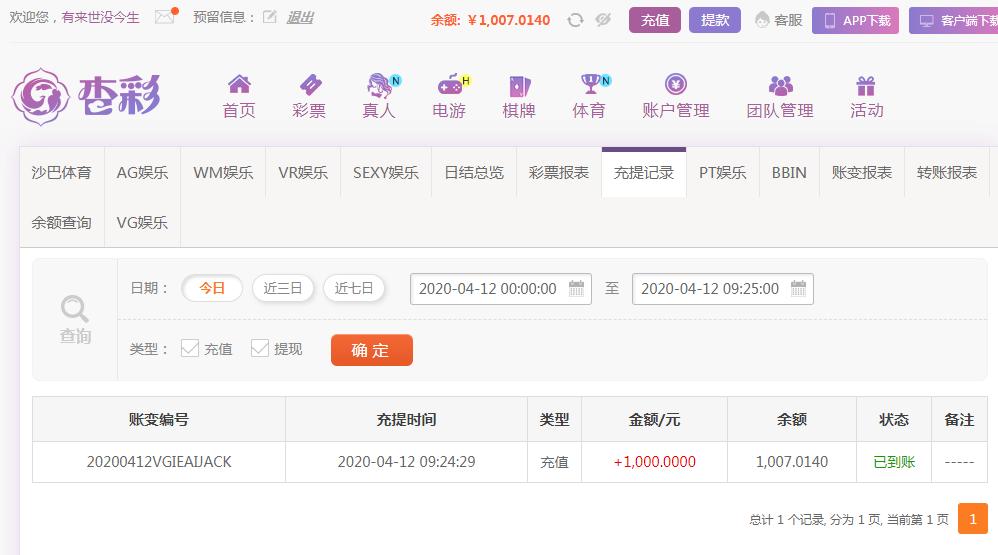Open the 账户管理 account icon
The height and width of the screenshot is (555, 998).
point(676,84)
